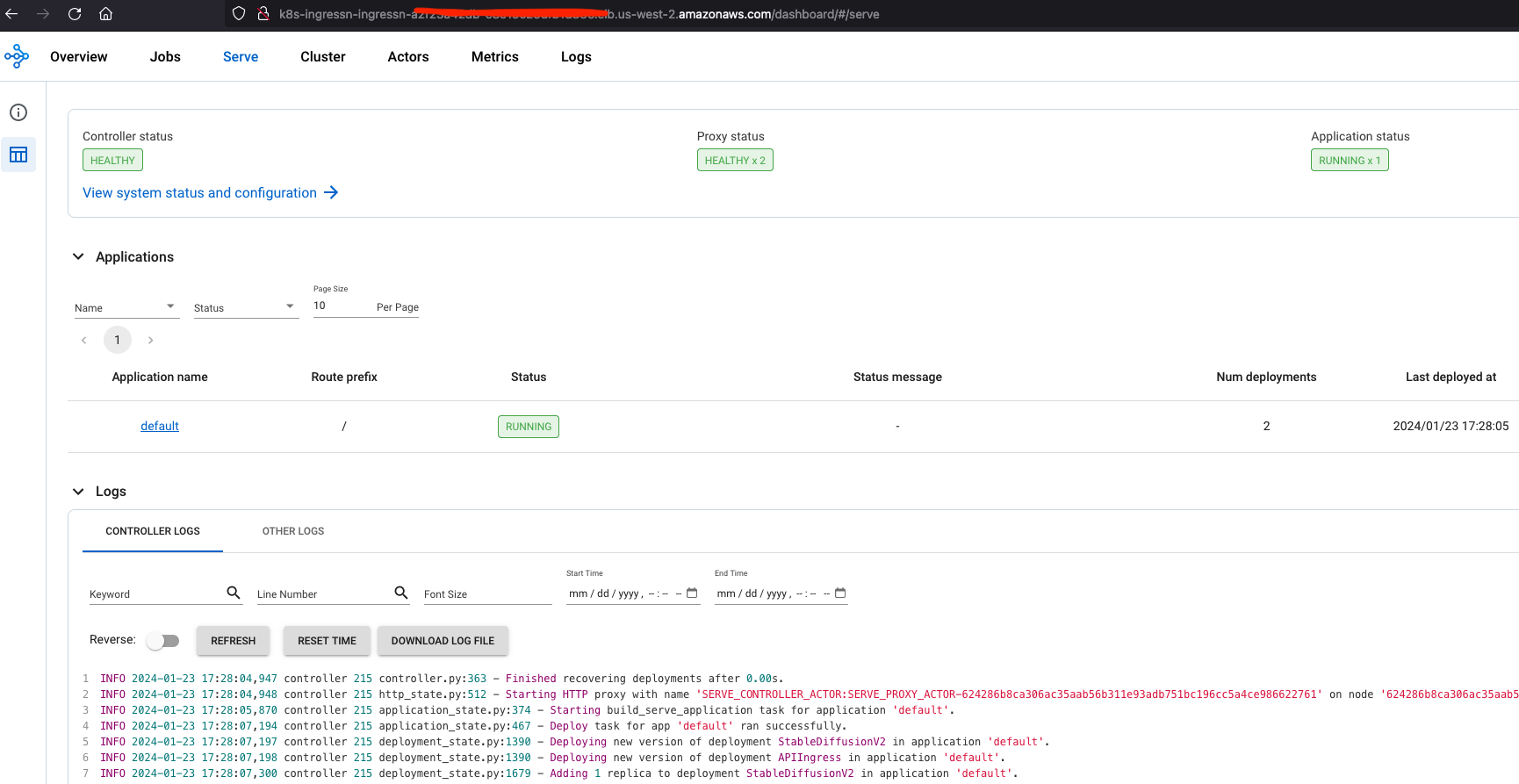Image resolution: width=1519 pixels, height=784 pixels.
Task: Click the RUNNING status chip for default
Action: click(x=529, y=427)
